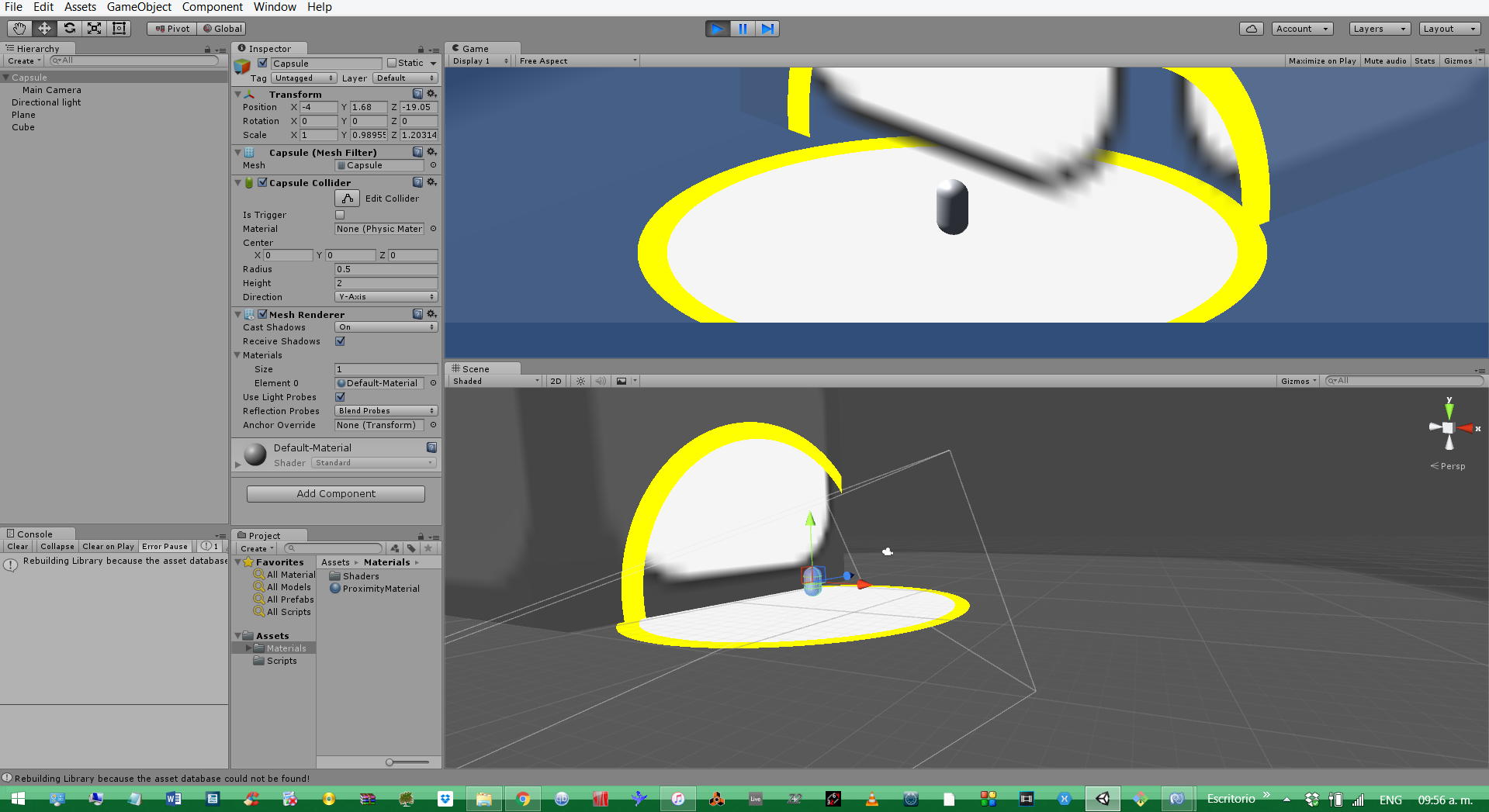Open Transform component gear settings
The width and height of the screenshot is (1489, 812).
[432, 94]
